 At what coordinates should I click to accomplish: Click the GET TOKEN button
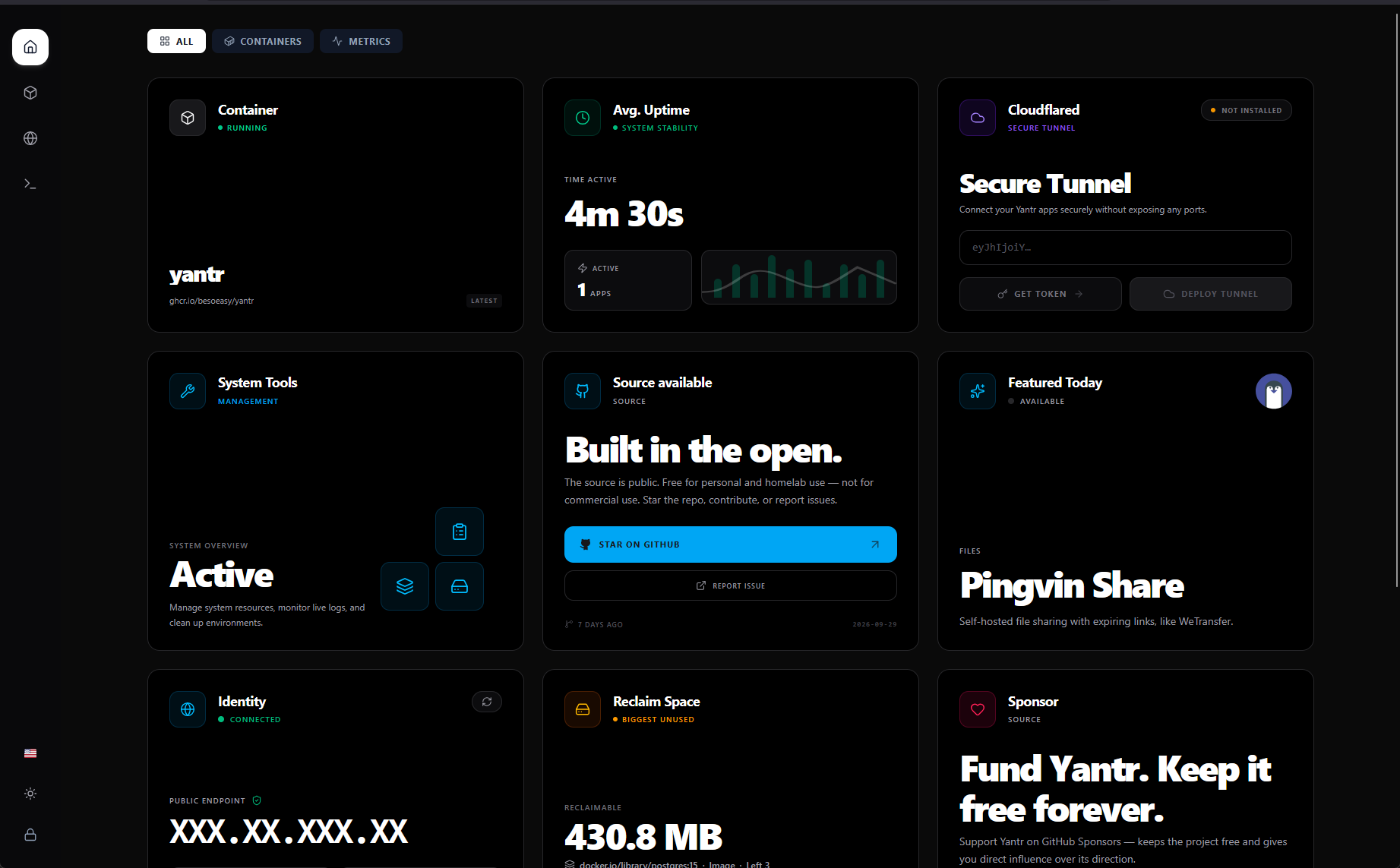[x=1041, y=294]
